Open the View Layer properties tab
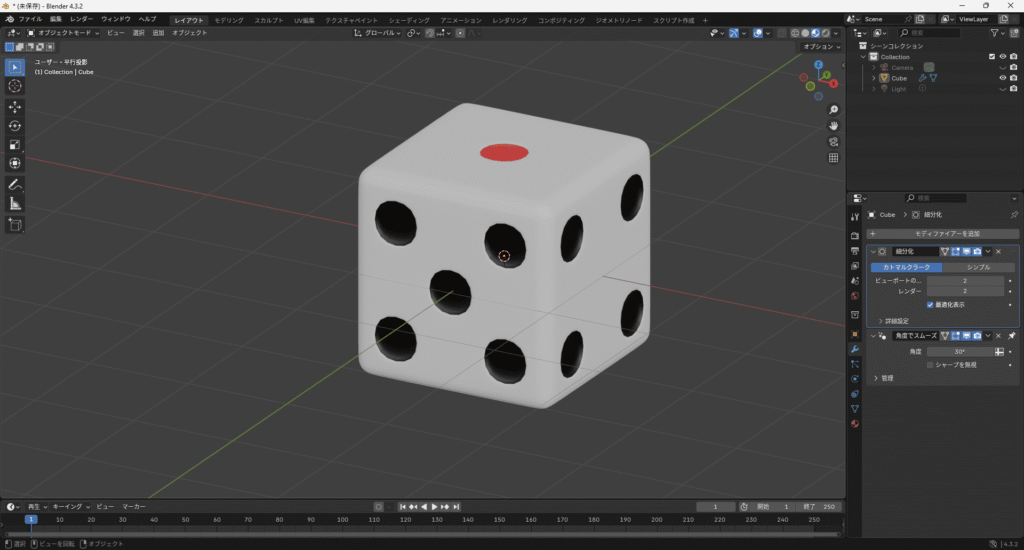 pyautogui.click(x=854, y=266)
